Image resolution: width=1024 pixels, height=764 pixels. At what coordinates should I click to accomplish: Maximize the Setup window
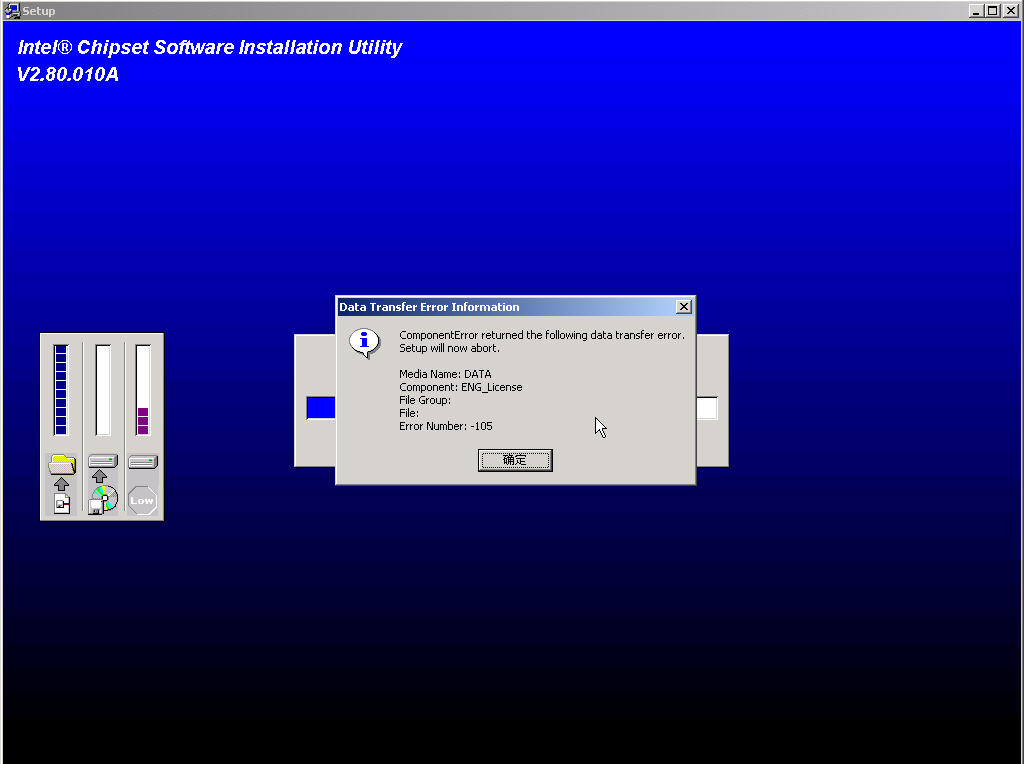point(992,11)
